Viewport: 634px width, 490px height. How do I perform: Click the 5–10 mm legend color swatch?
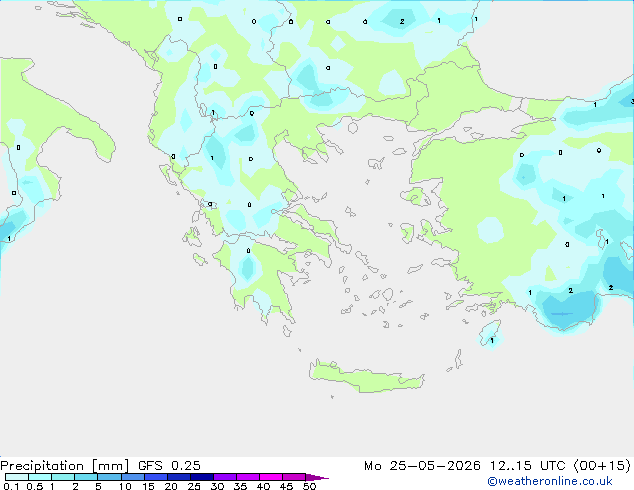(x=109, y=477)
